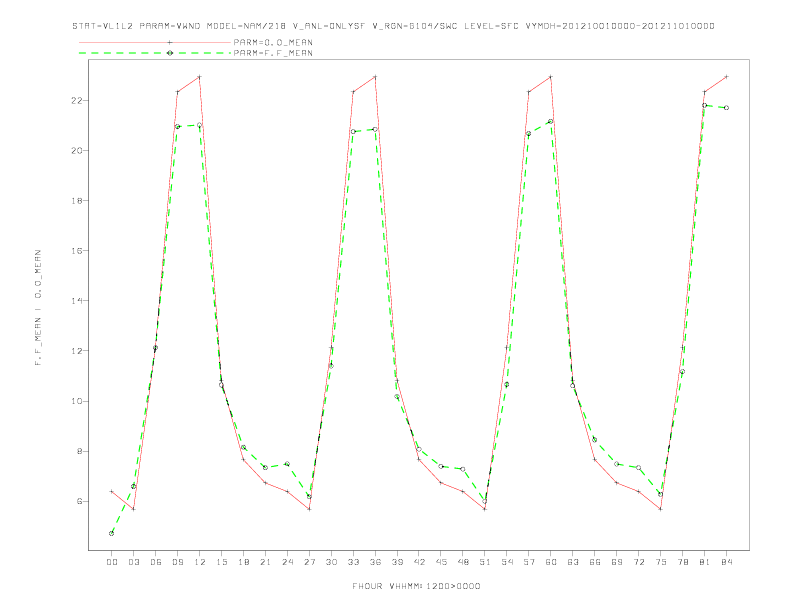Screen dimensions: 792x612
Task: Click x-axis forecast hour label 54
Action: pyautogui.click(x=507, y=562)
